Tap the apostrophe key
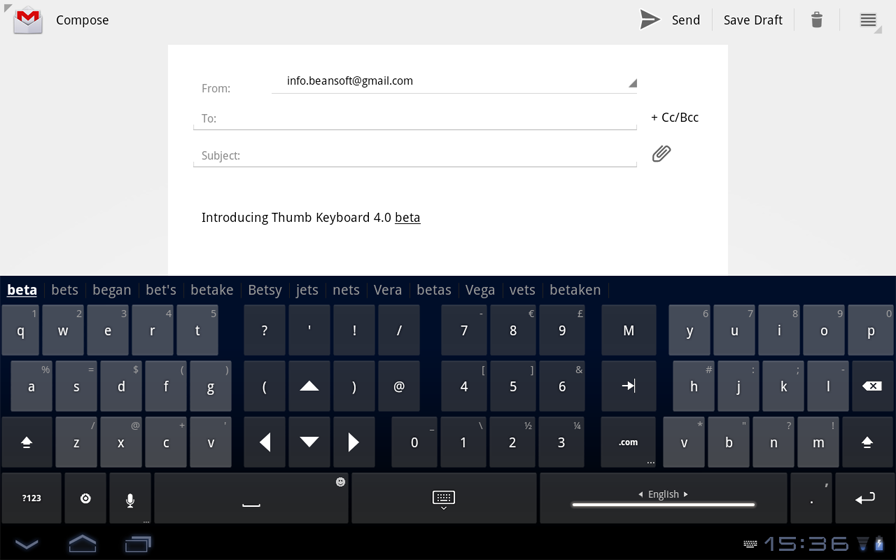The height and width of the screenshot is (560, 896). 309,330
